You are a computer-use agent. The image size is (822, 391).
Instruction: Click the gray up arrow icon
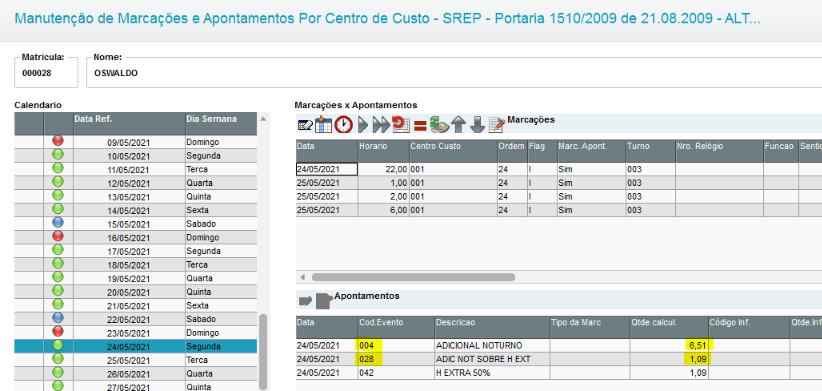[x=458, y=125]
